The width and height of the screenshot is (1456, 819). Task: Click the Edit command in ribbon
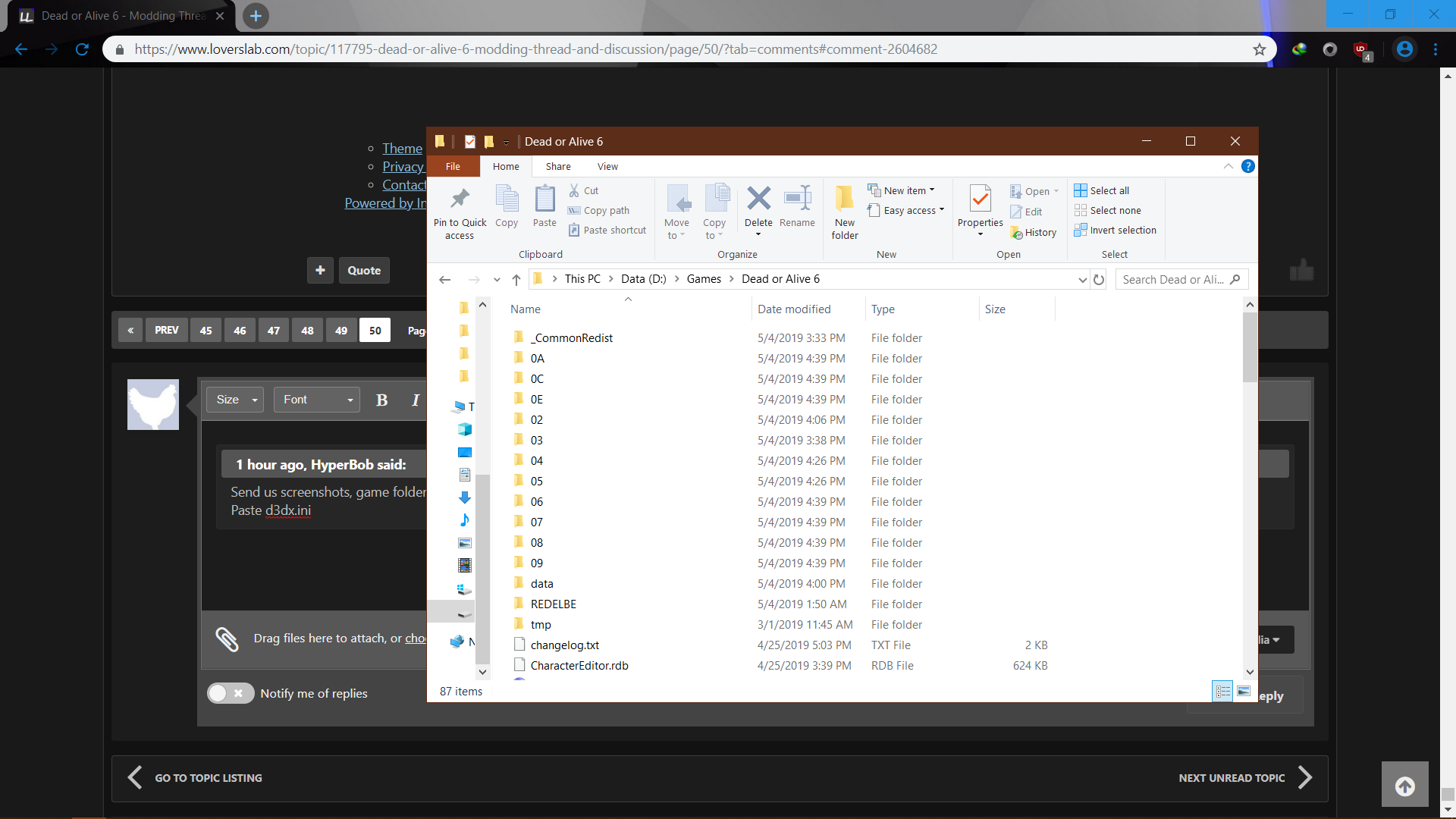(1026, 212)
